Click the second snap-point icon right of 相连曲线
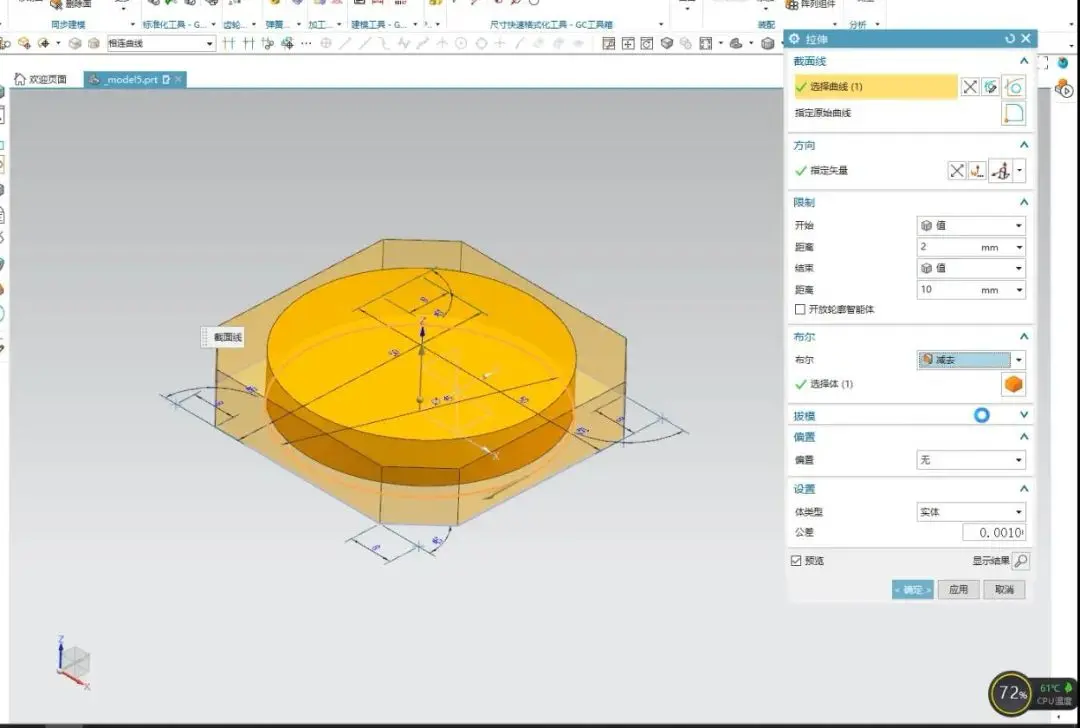Image resolution: width=1080 pixels, height=728 pixels. coord(249,43)
